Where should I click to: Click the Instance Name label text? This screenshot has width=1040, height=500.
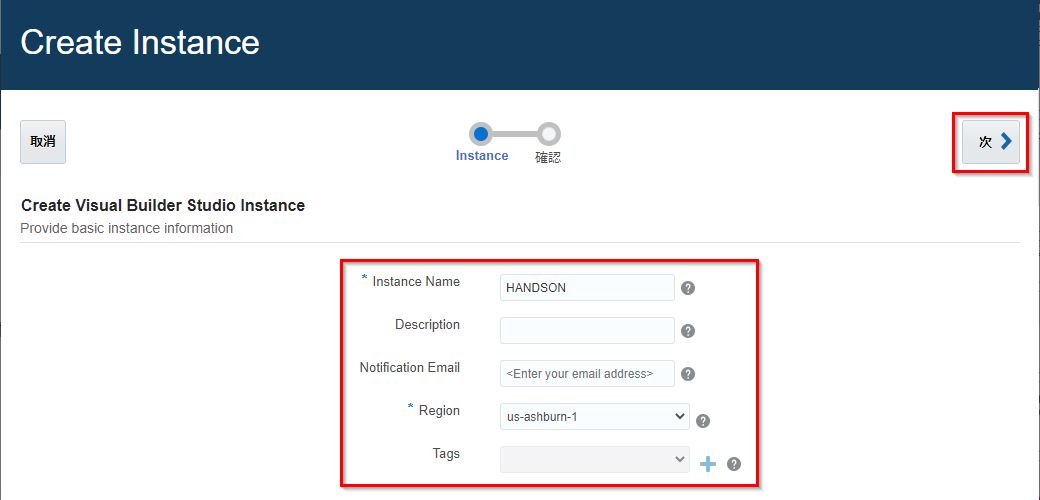click(416, 282)
